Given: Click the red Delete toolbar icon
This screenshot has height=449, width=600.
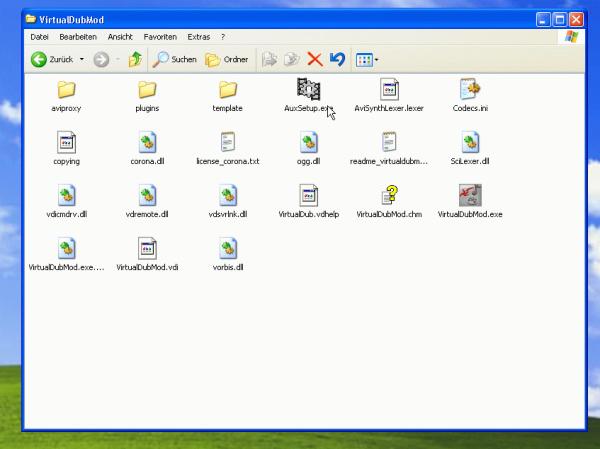Looking at the screenshot, I should click(x=314, y=59).
